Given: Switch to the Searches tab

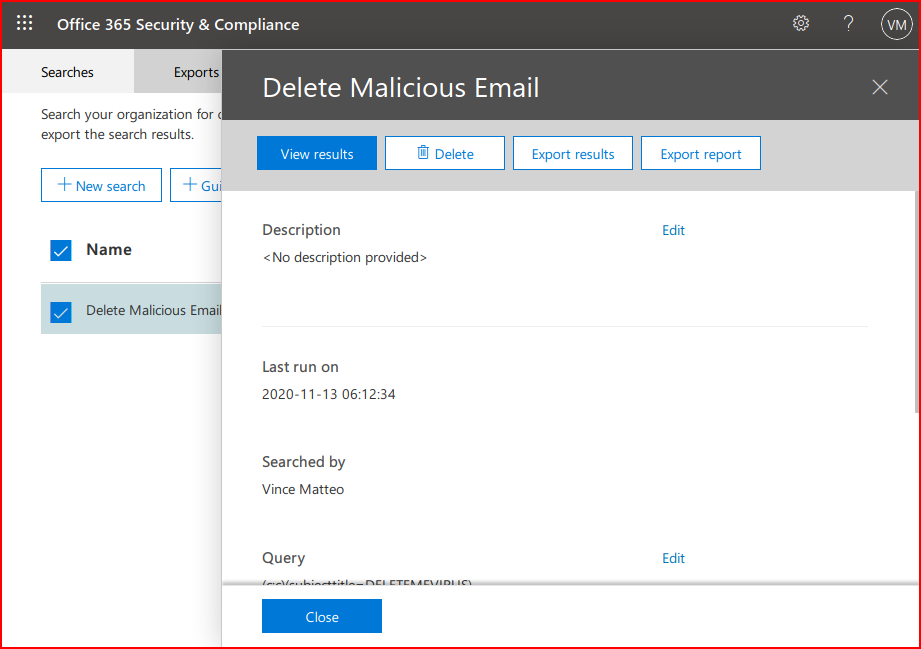Looking at the screenshot, I should (x=67, y=72).
